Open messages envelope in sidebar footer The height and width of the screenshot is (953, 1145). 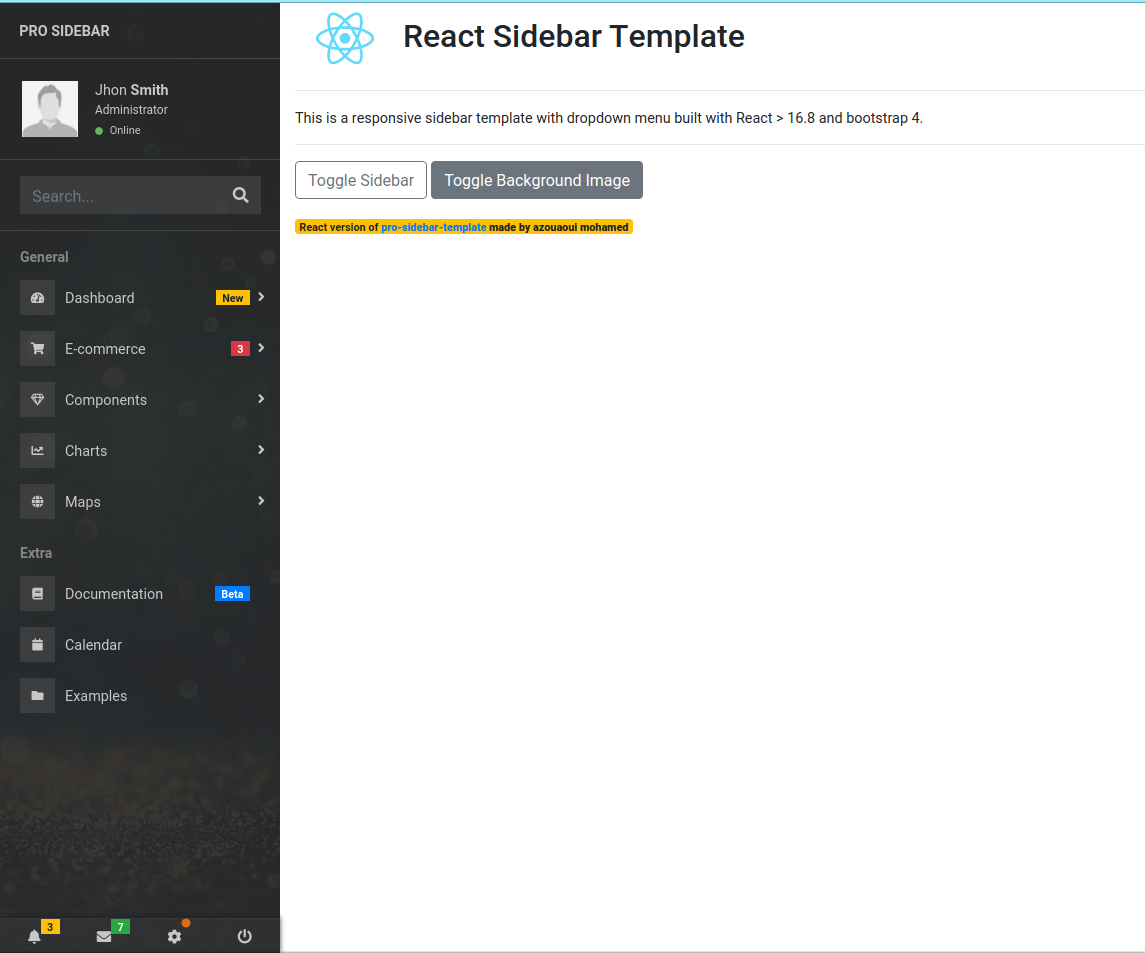point(104,936)
